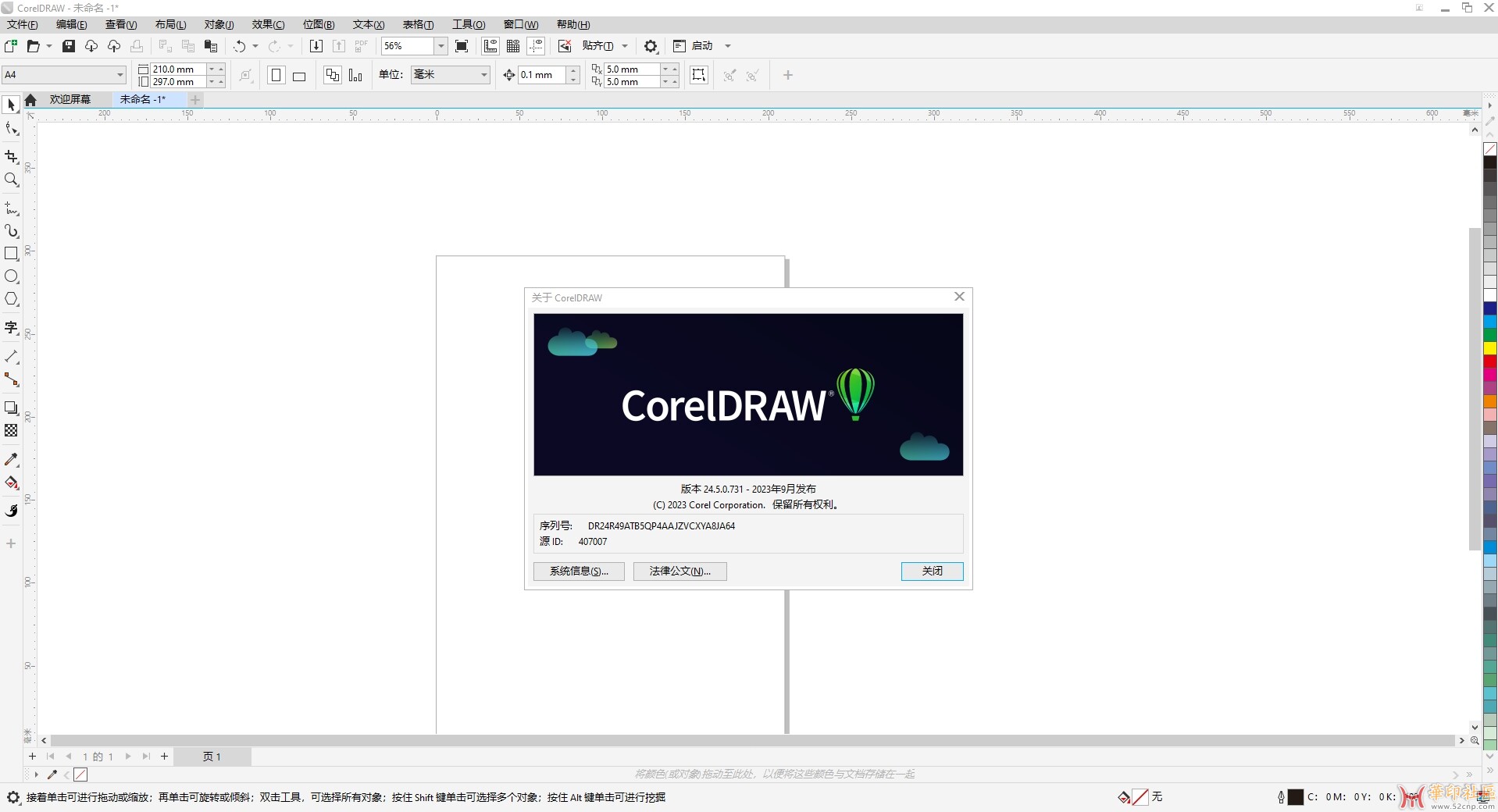Expand the 贴齐 snap-to dropdown
The height and width of the screenshot is (812, 1498).
(x=624, y=46)
